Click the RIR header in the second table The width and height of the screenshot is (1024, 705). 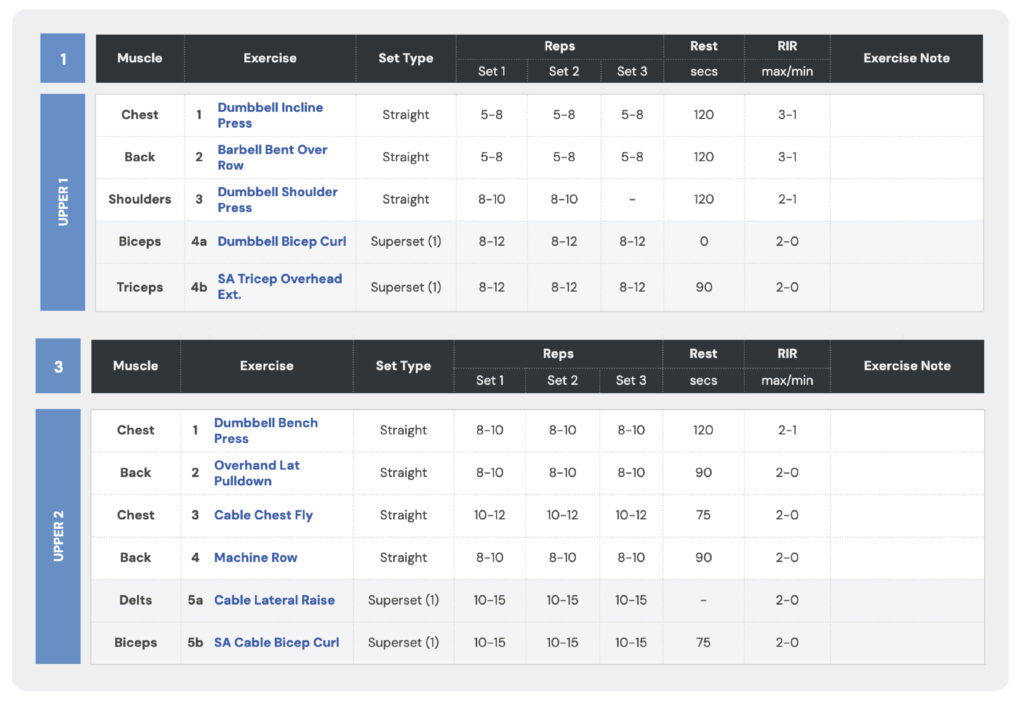pyautogui.click(x=786, y=353)
